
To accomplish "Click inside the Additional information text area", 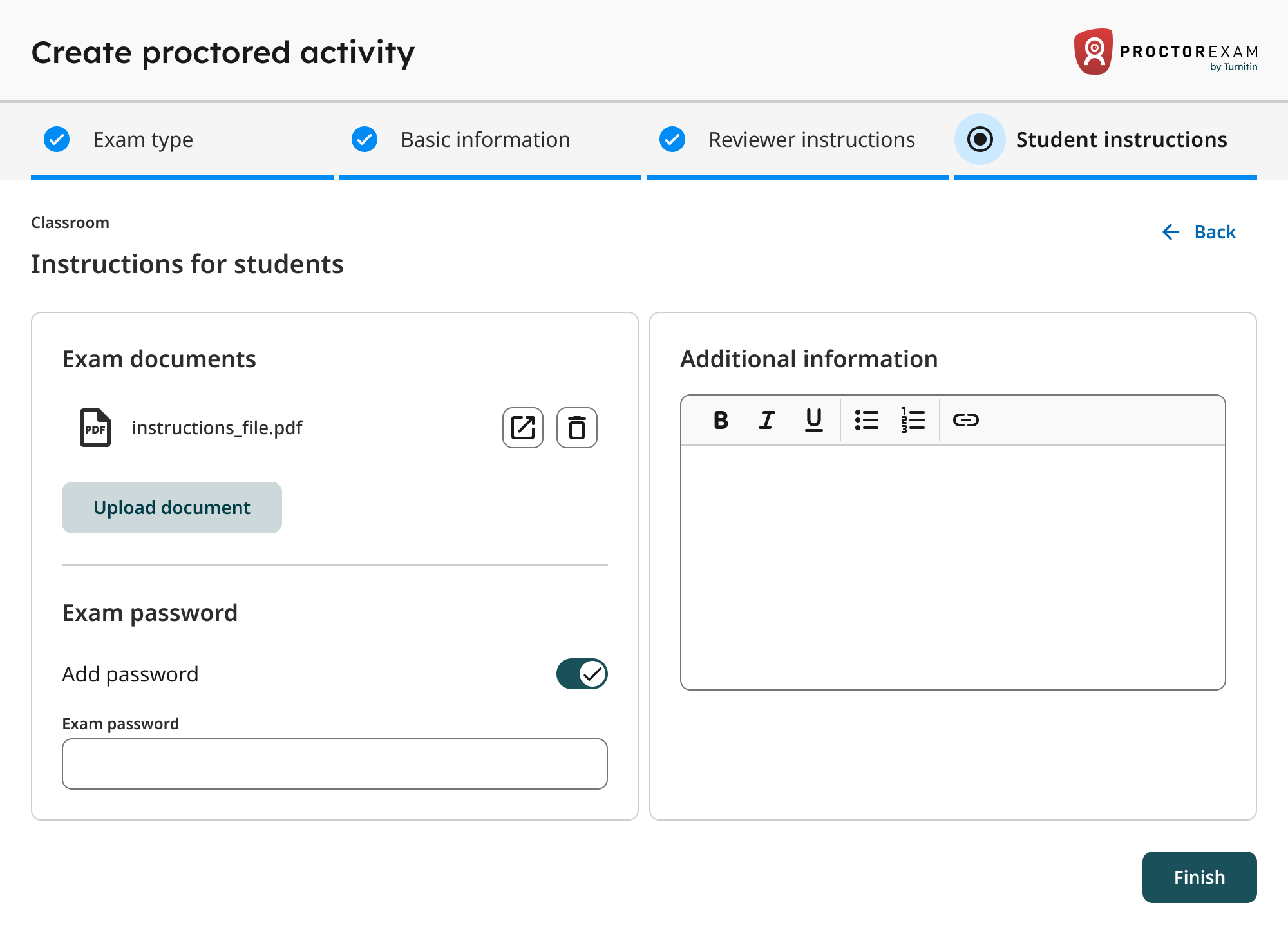I will (952, 567).
